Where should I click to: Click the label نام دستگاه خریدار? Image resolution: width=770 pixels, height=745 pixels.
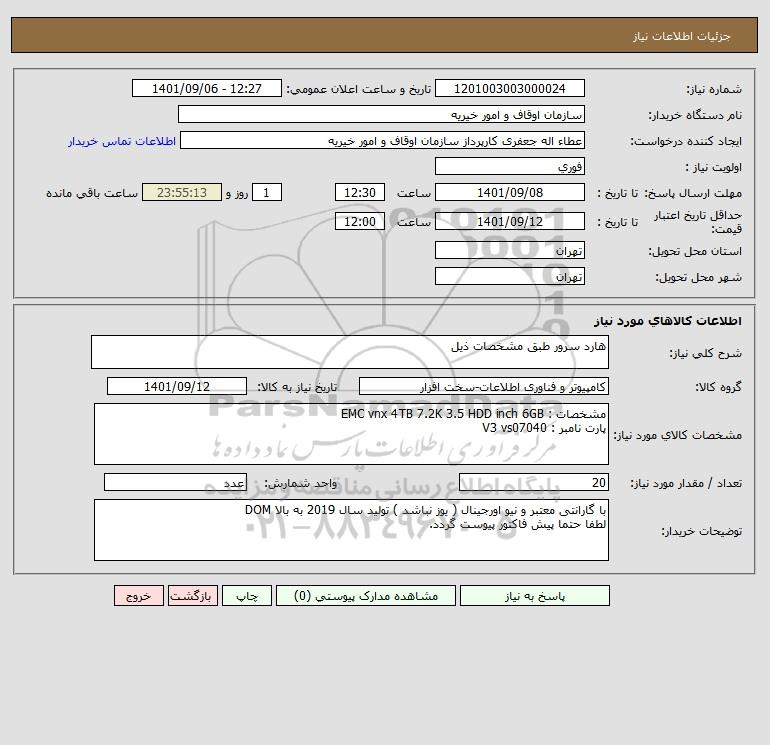695,115
